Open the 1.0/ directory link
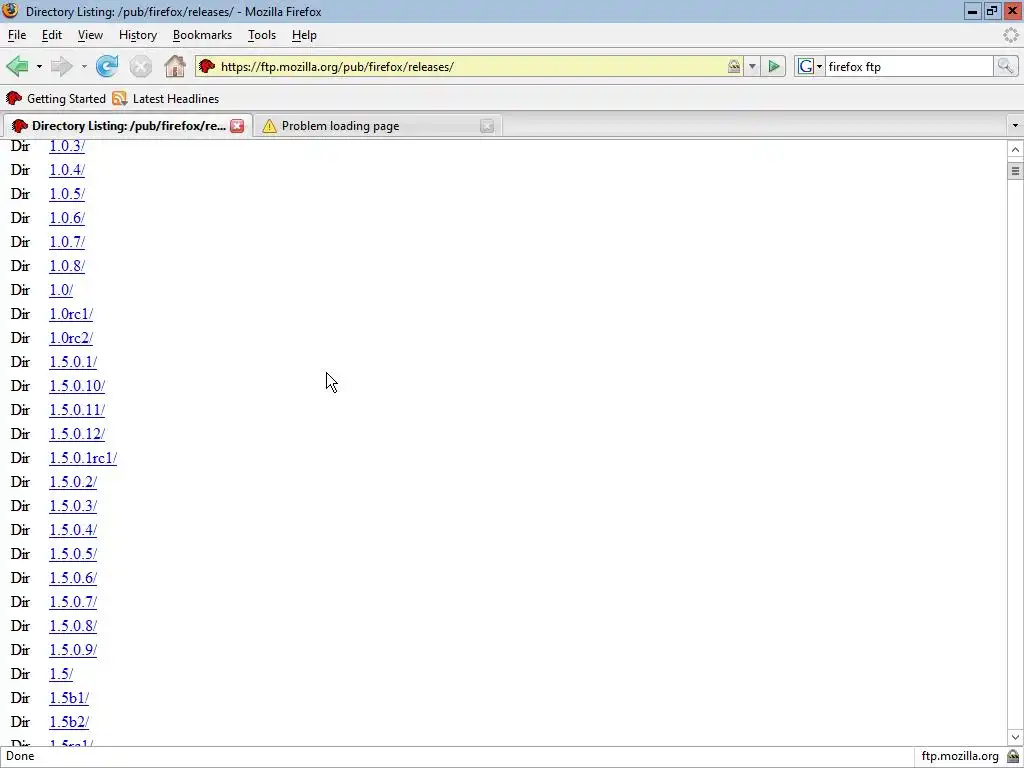The image size is (1024, 768). (61, 290)
